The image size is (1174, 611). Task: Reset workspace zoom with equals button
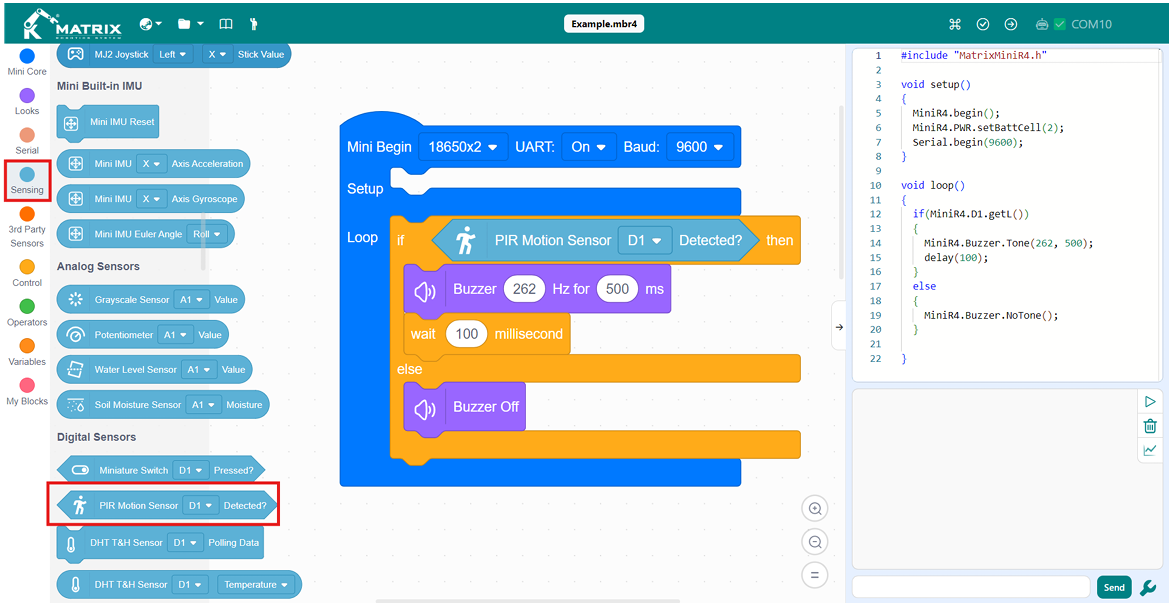815,575
